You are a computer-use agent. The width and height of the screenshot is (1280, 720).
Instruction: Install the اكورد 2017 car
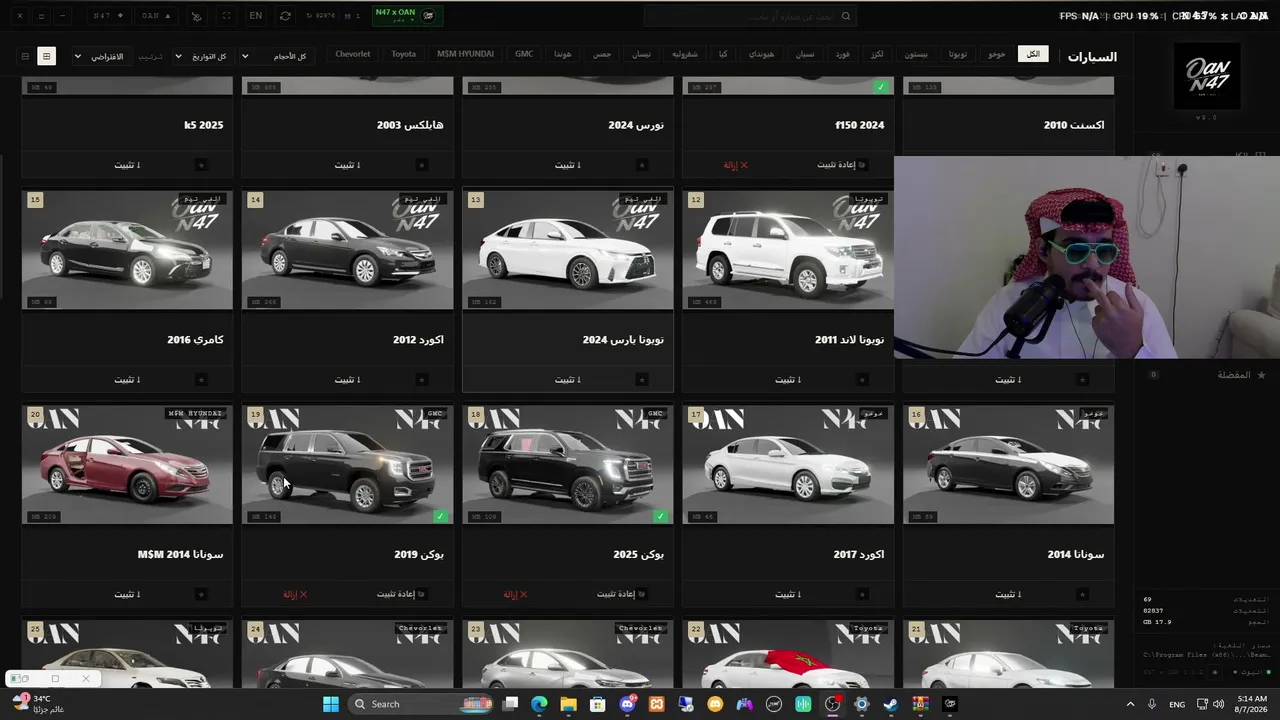tap(788, 594)
